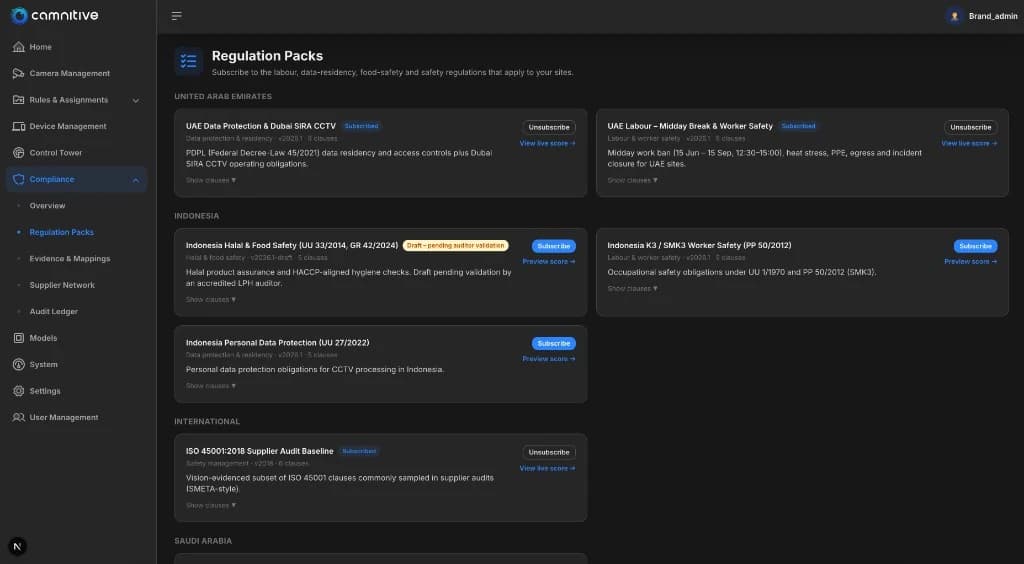Viewport: 1024px width, 564px height.
Task: Click the Compliance shield icon
Action: [x=18, y=179]
